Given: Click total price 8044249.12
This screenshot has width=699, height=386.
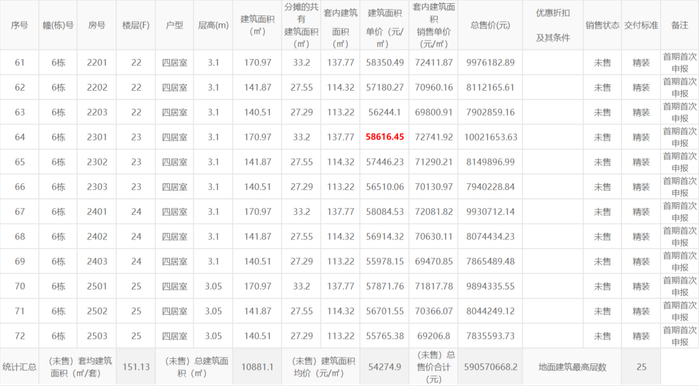Looking at the screenshot, I should coord(490,312).
